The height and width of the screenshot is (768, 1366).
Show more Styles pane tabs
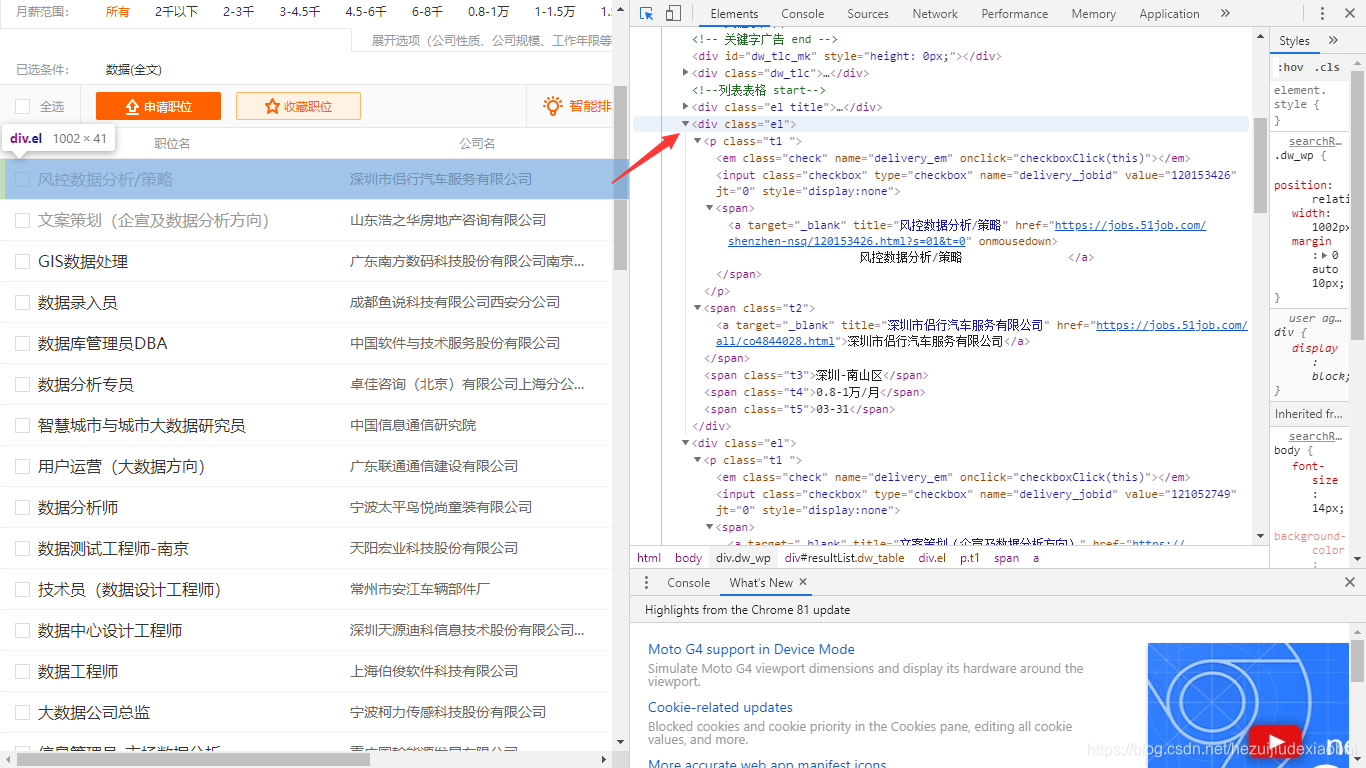1333,41
